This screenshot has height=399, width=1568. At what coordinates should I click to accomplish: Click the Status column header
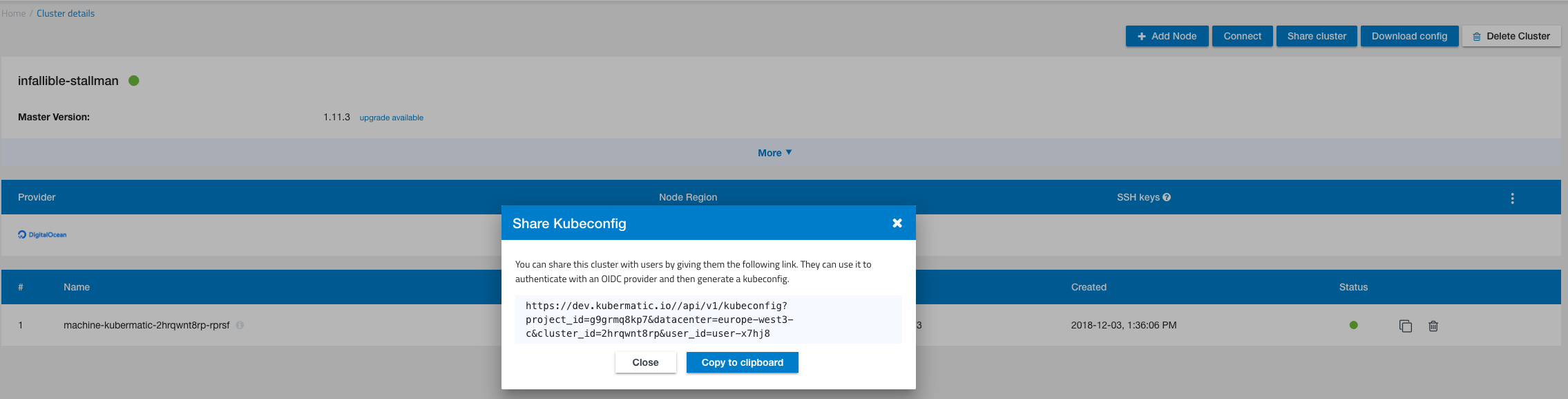[x=1353, y=287]
